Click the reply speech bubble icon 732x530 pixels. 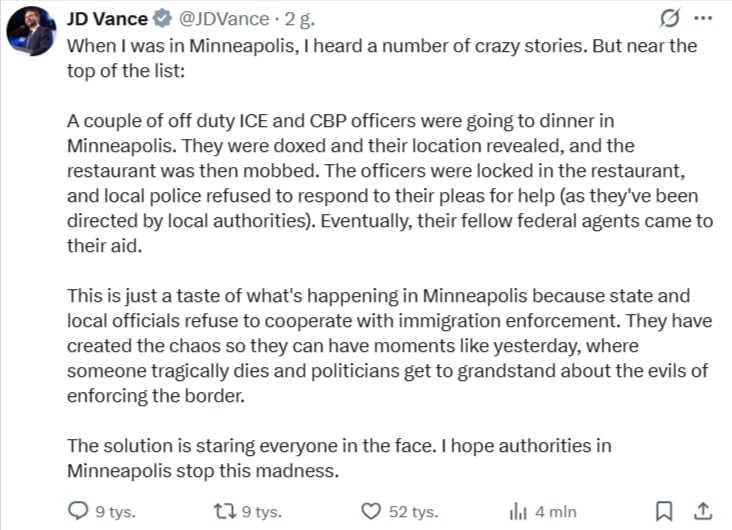[x=79, y=511]
